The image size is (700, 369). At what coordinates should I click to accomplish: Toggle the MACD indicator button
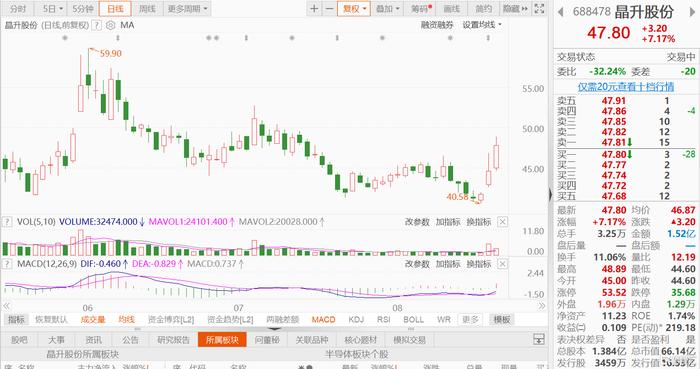tap(323, 319)
